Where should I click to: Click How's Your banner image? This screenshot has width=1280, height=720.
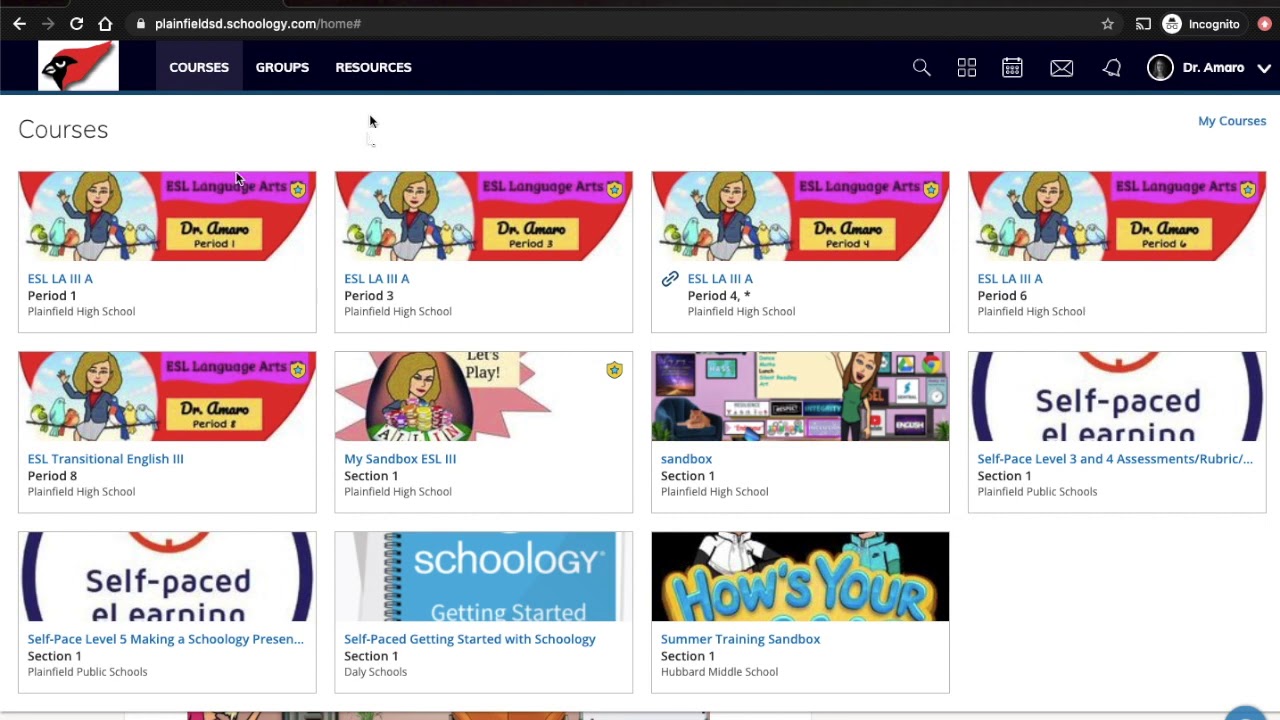(x=800, y=576)
